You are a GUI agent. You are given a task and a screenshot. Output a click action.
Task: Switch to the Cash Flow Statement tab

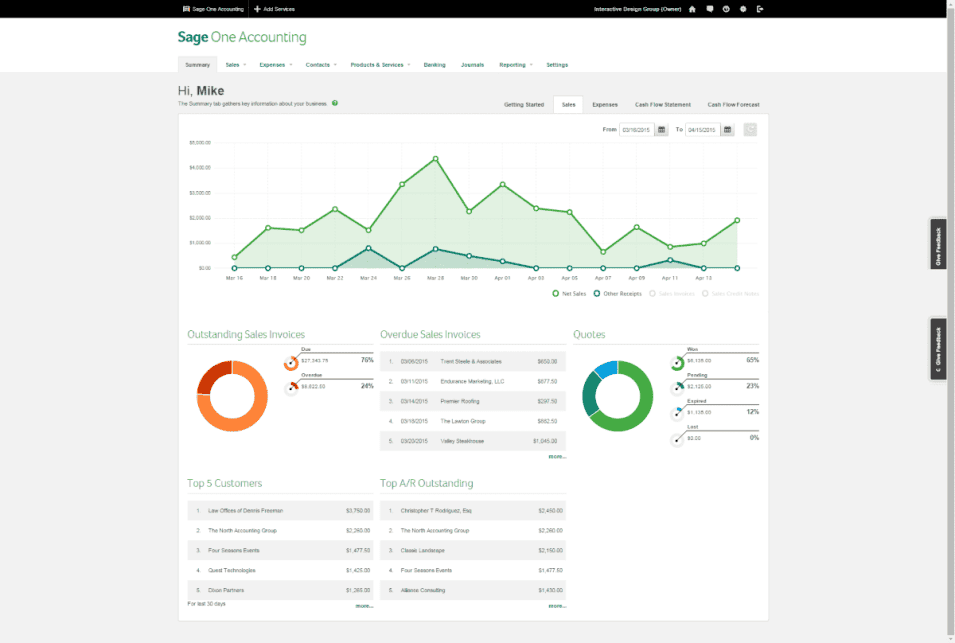(663, 104)
